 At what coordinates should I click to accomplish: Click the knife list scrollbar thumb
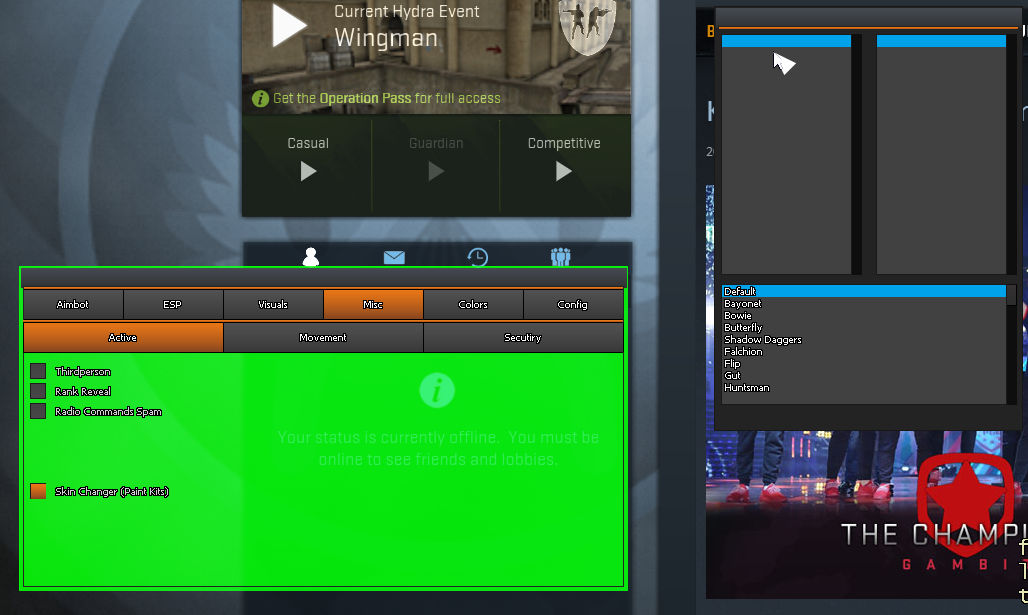(x=1012, y=295)
